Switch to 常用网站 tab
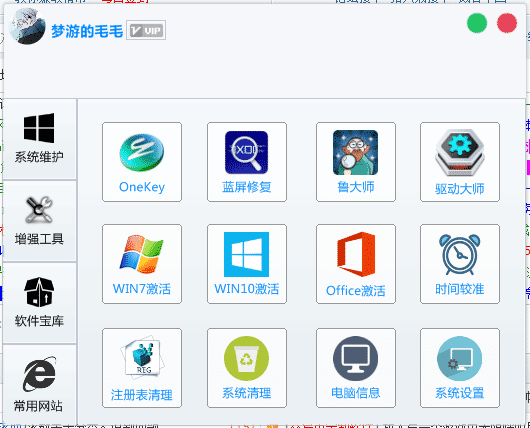530x428 pixels. pos(40,385)
